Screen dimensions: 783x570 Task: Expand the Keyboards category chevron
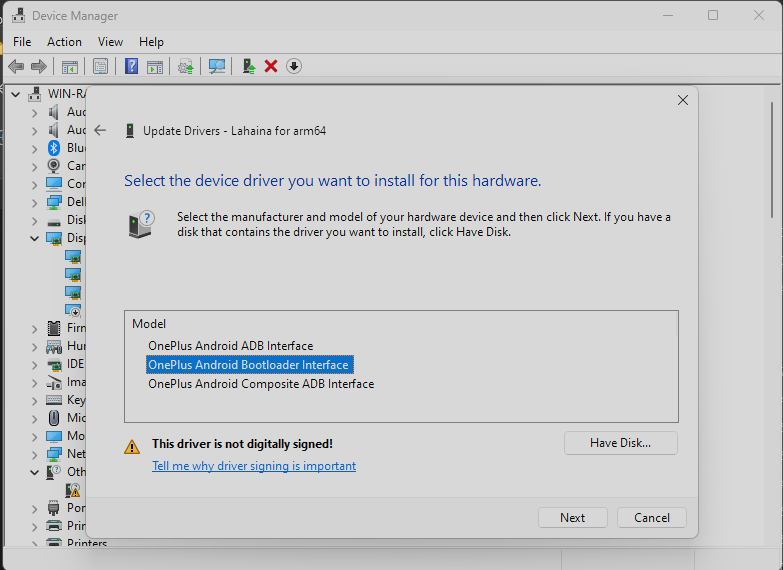click(34, 401)
